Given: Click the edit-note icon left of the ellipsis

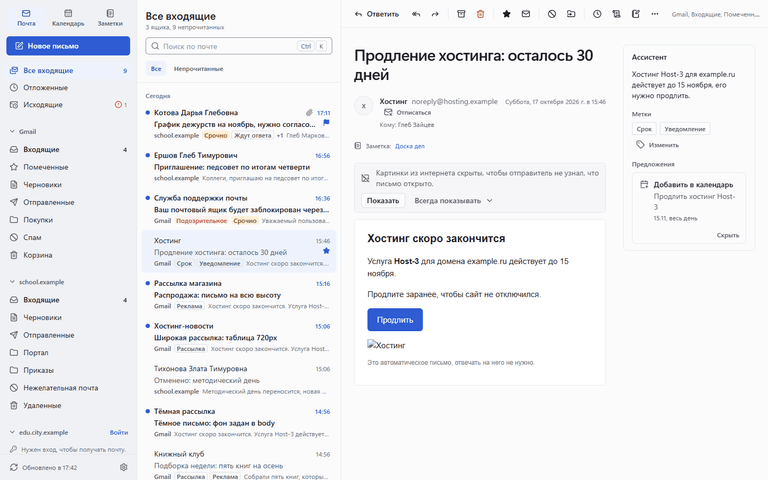Looking at the screenshot, I should pyautogui.click(x=636, y=14).
